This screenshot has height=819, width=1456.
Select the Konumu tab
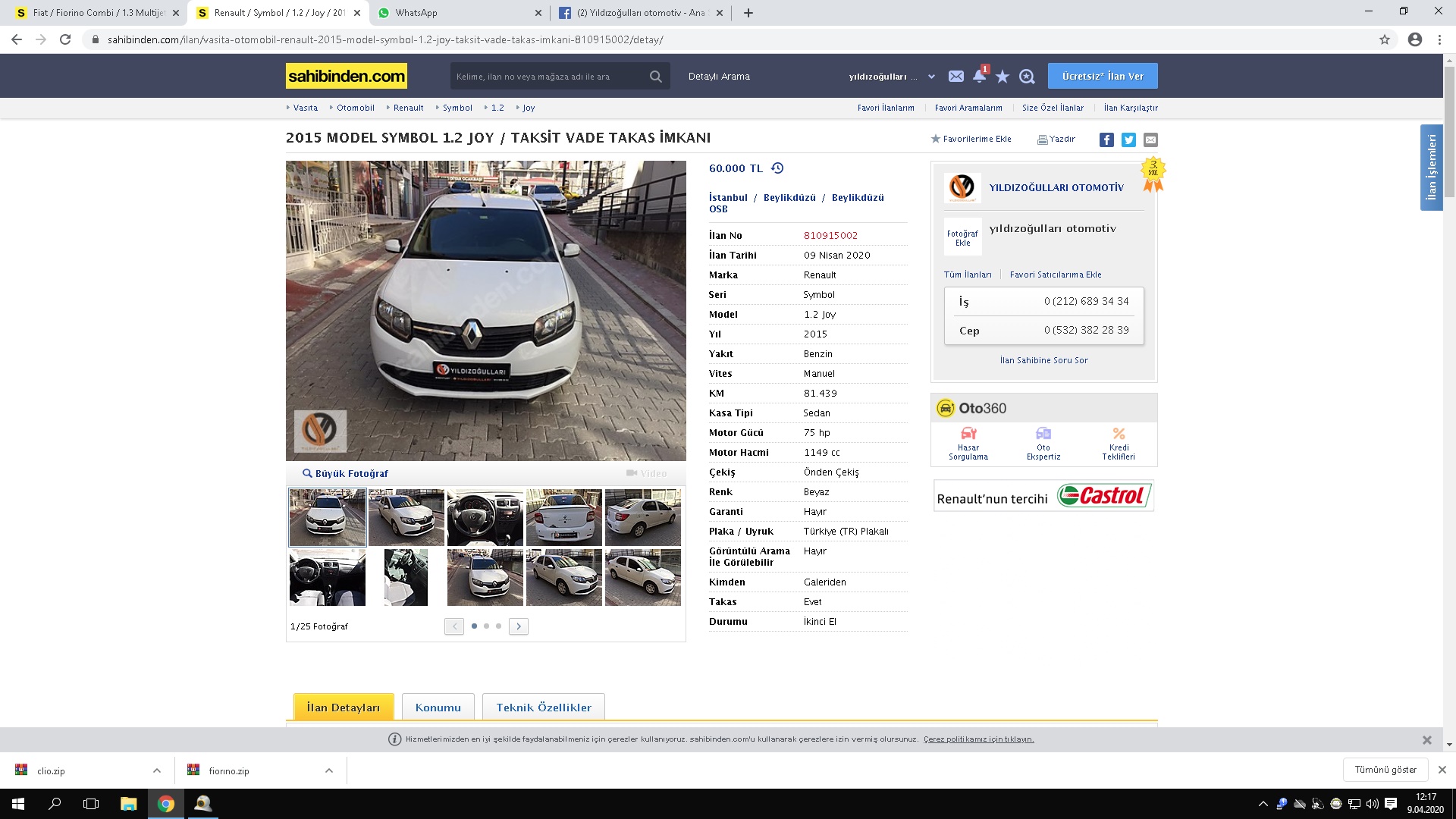tap(438, 707)
